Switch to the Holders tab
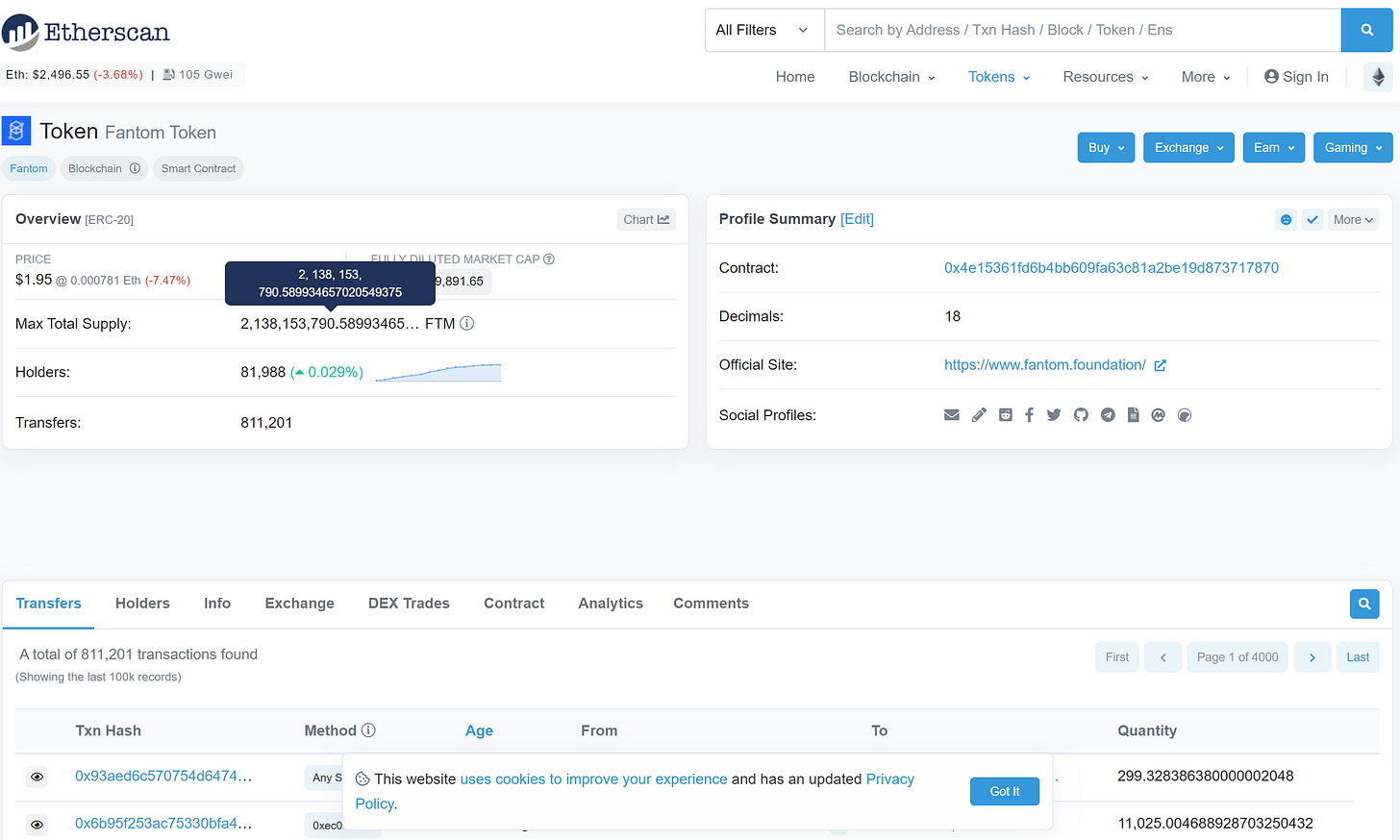This screenshot has width=1400, height=840. [142, 604]
